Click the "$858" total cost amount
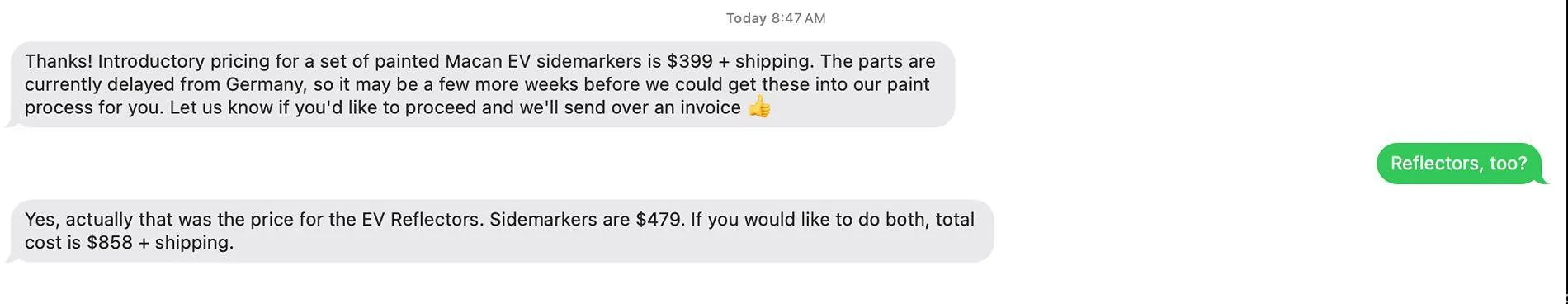This screenshot has width=1568, height=304. point(110,243)
